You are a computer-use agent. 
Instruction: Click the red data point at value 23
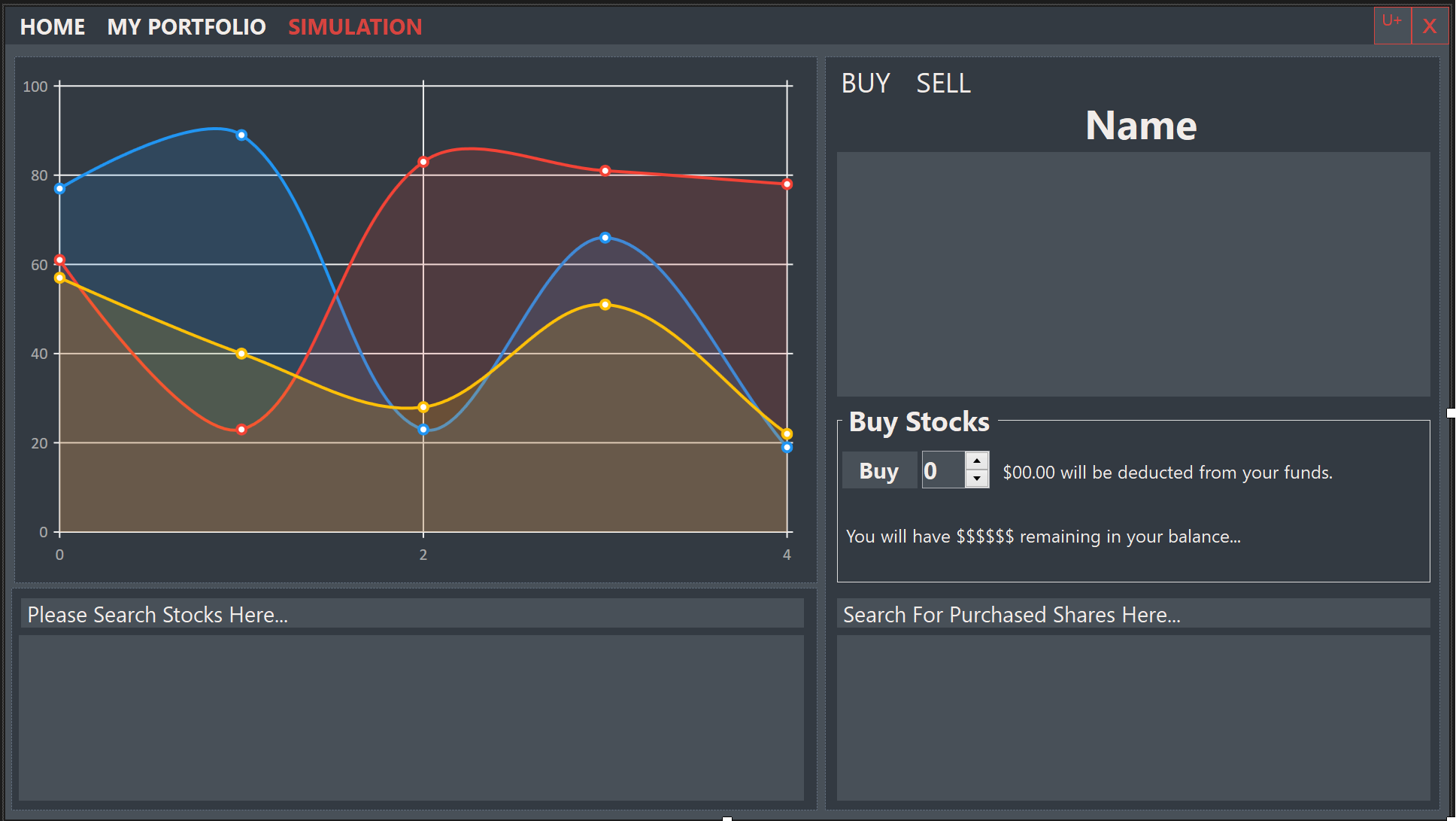[x=241, y=430]
